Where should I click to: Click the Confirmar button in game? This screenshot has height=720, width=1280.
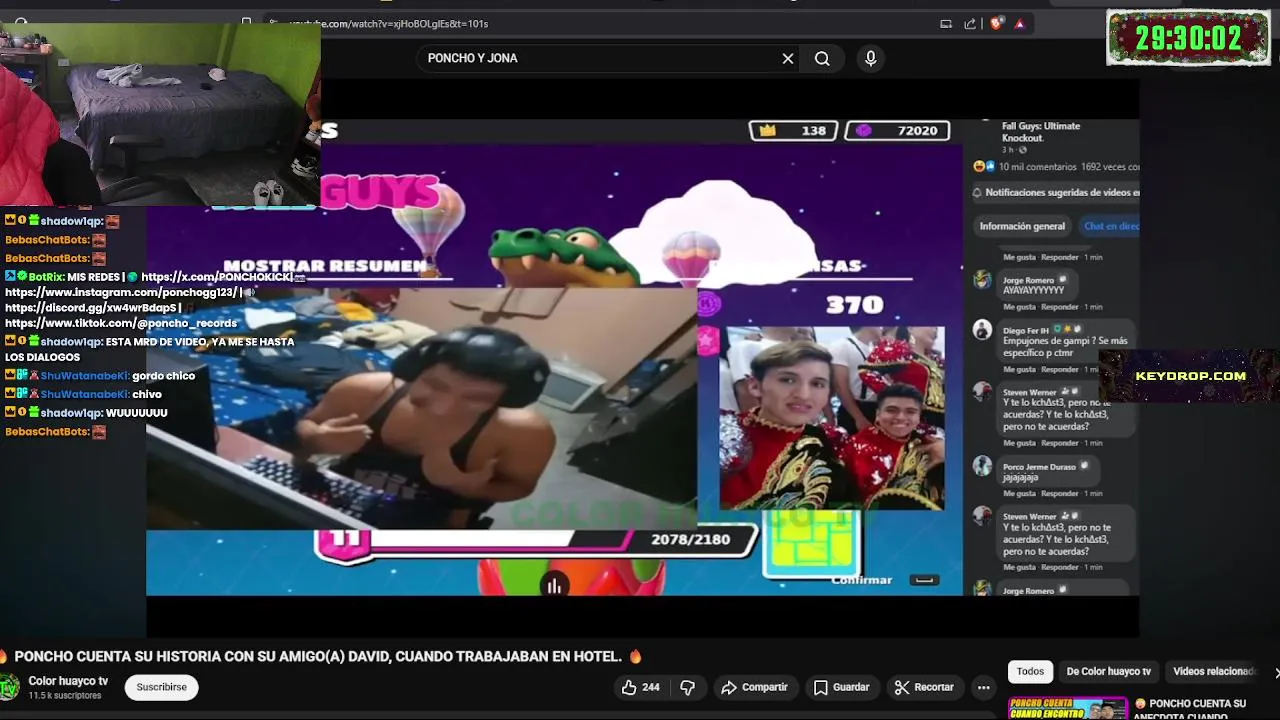[861, 580]
